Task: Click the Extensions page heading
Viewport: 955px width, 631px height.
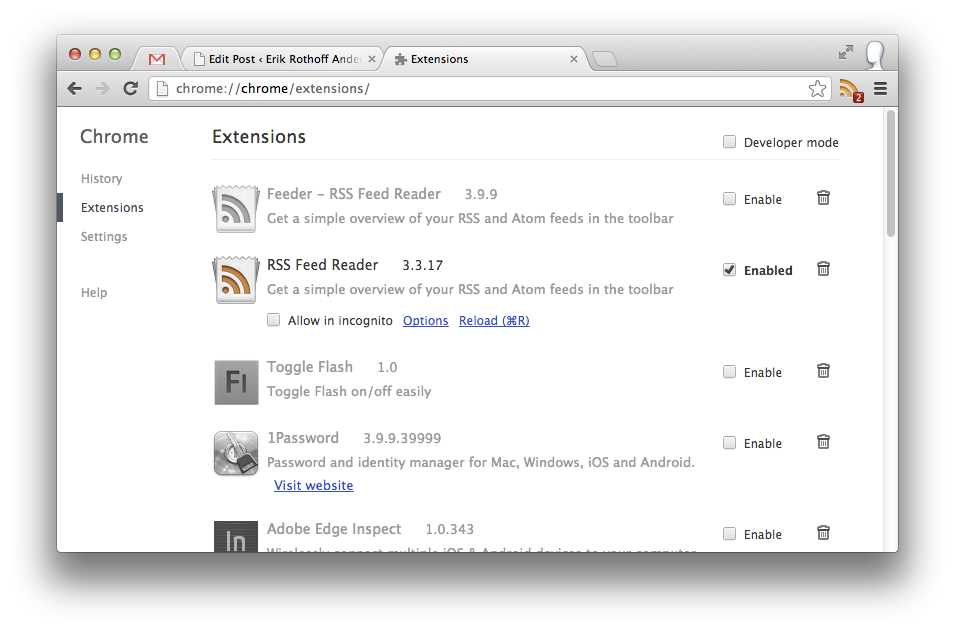Action: pyautogui.click(x=259, y=136)
